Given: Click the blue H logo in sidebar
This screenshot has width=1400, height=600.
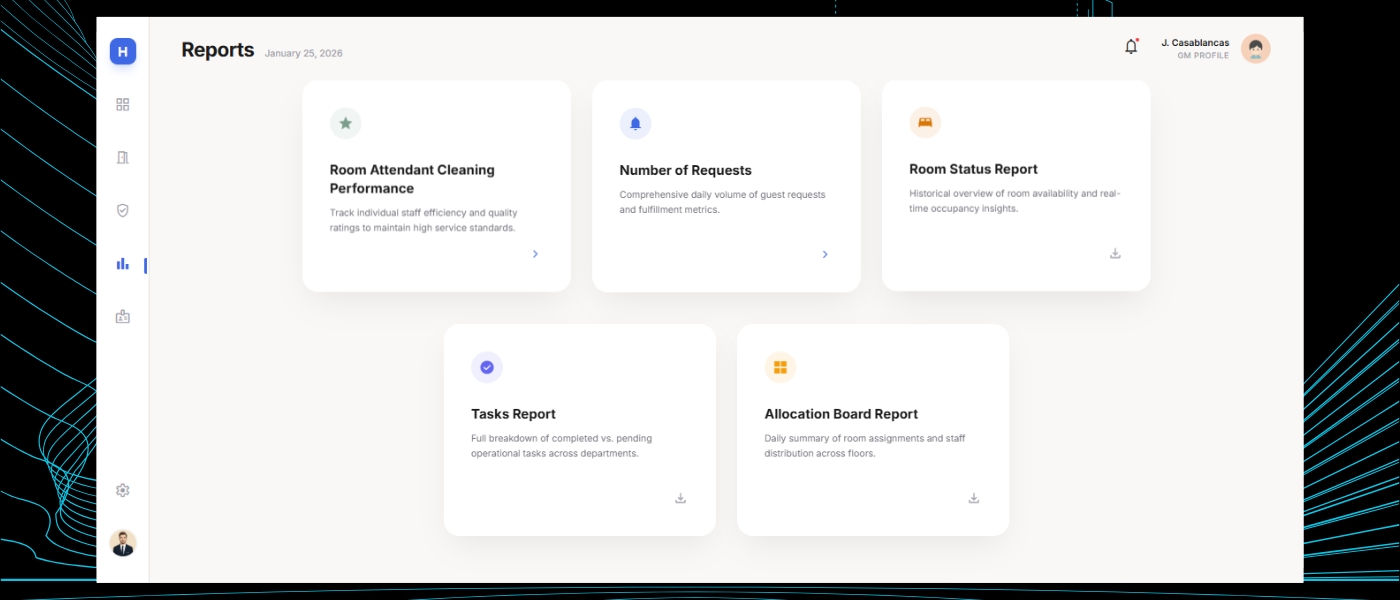Looking at the screenshot, I should coord(123,52).
